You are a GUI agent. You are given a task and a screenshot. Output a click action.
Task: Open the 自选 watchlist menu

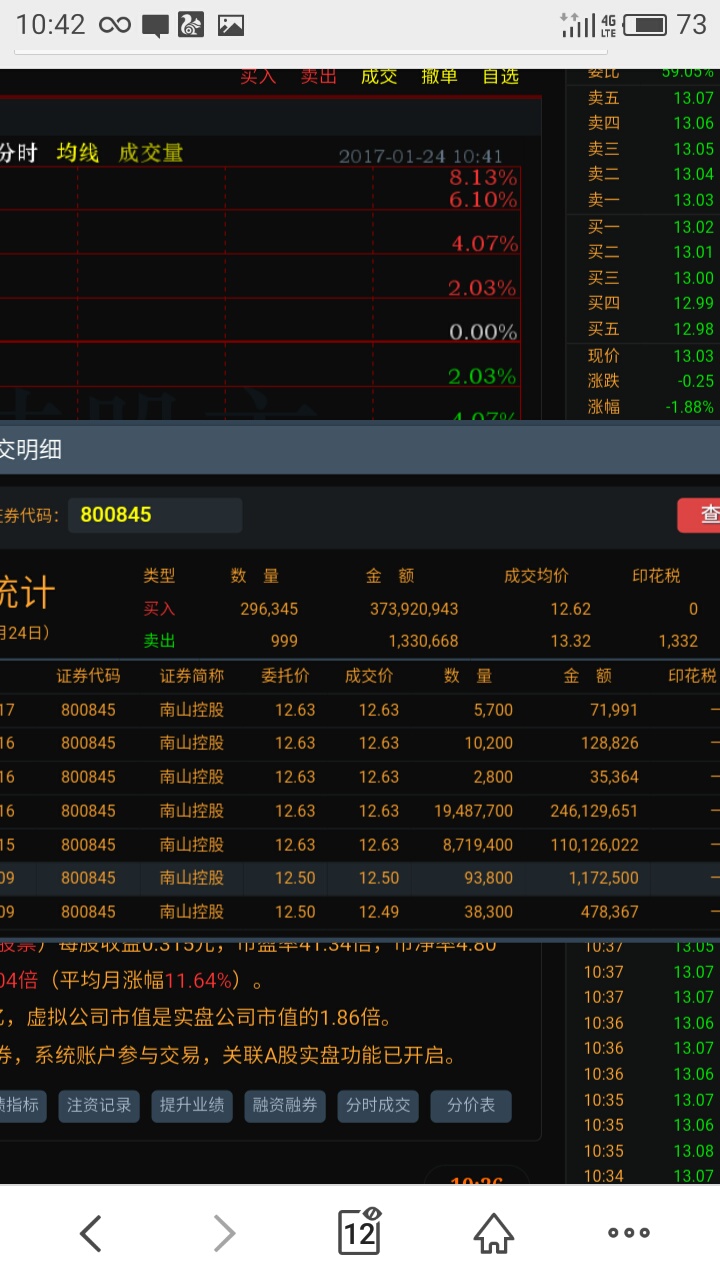[501, 76]
